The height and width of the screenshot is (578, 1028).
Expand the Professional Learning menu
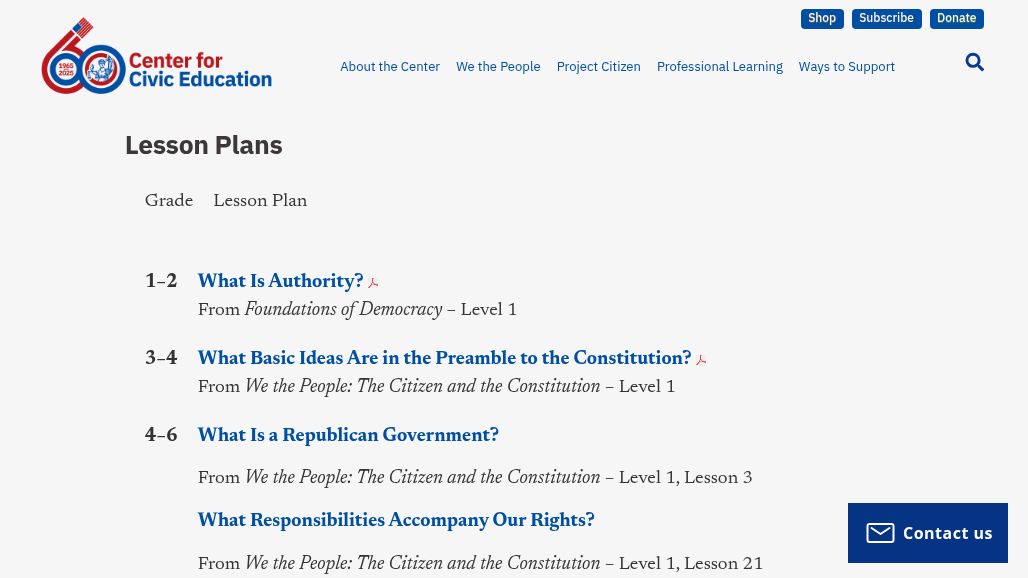719,67
